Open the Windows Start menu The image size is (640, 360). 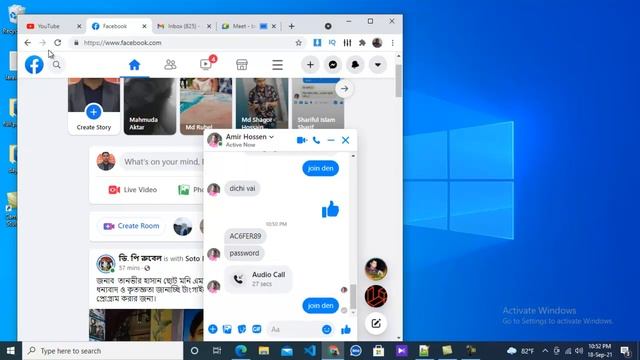point(11,351)
